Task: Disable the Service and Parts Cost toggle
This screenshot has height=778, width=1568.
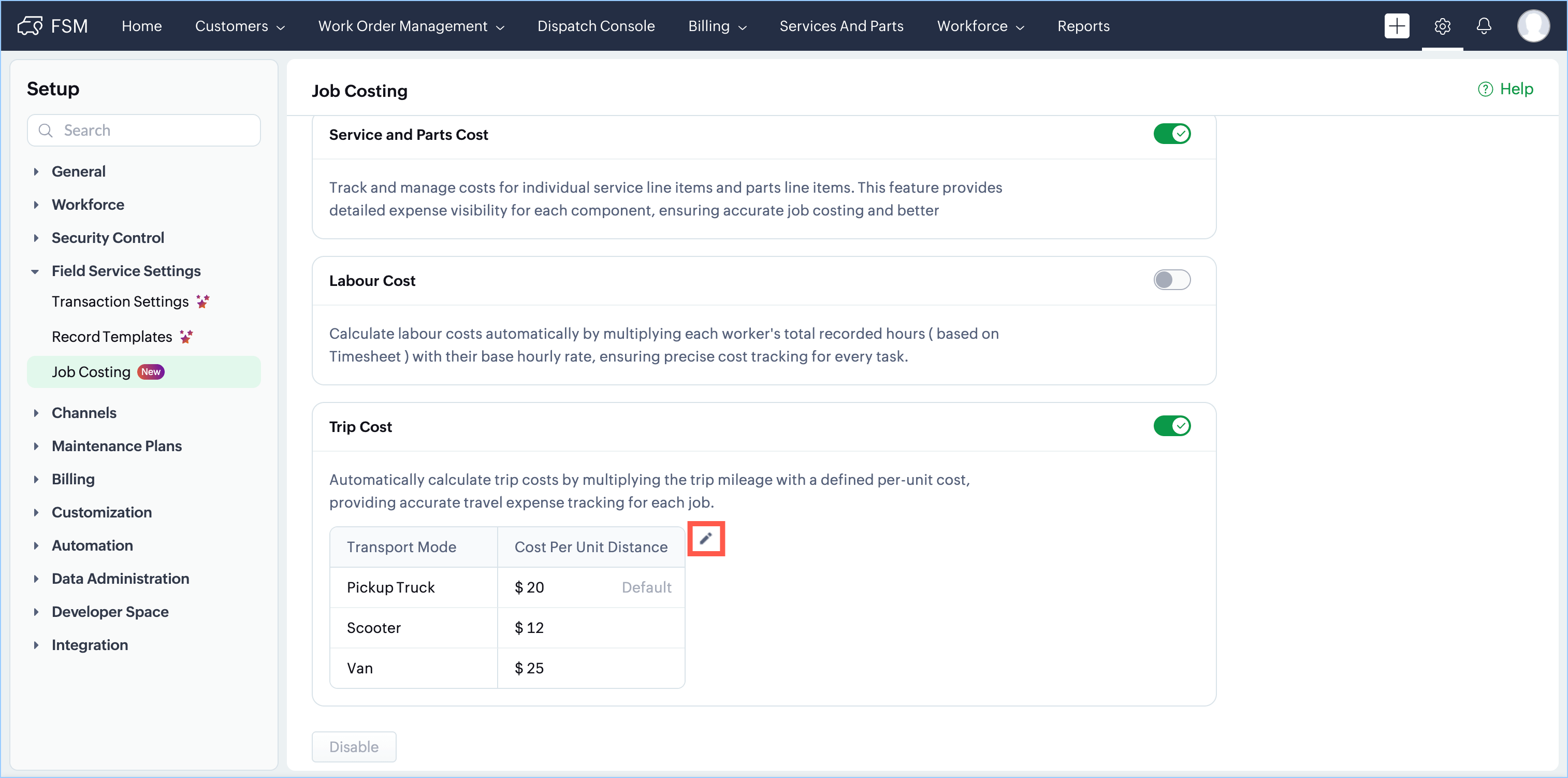Action: pos(1172,134)
